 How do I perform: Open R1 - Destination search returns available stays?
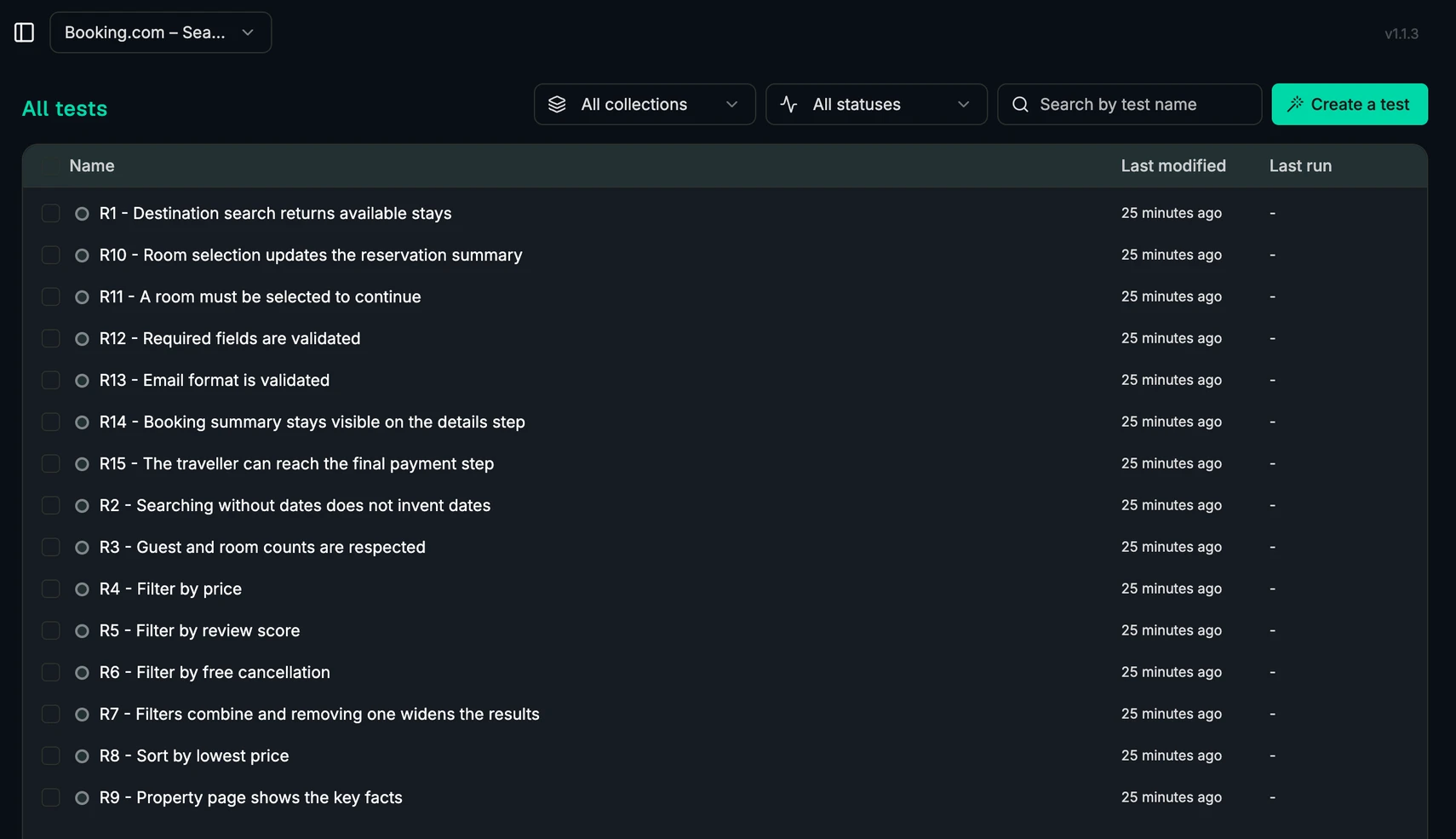coord(275,213)
